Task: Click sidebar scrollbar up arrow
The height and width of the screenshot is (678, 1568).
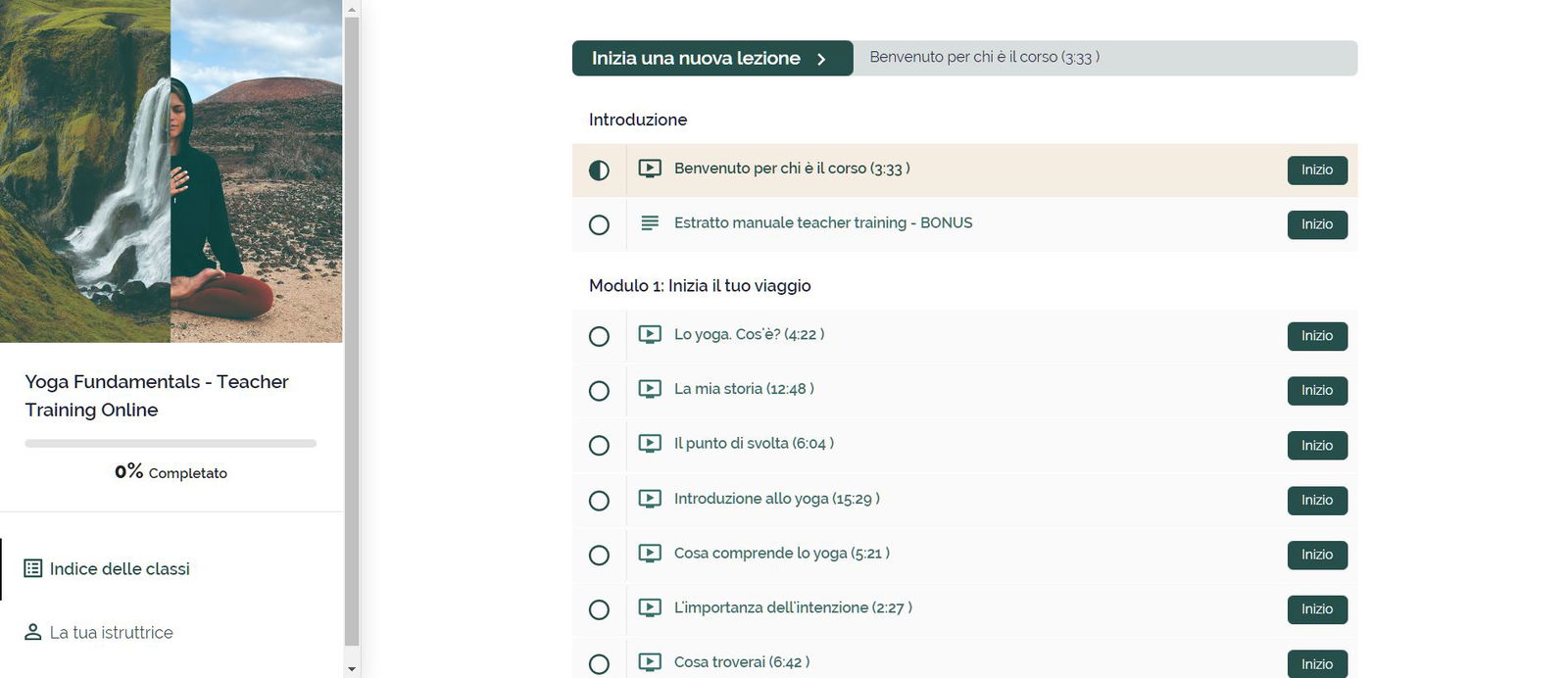Action: [352, 9]
